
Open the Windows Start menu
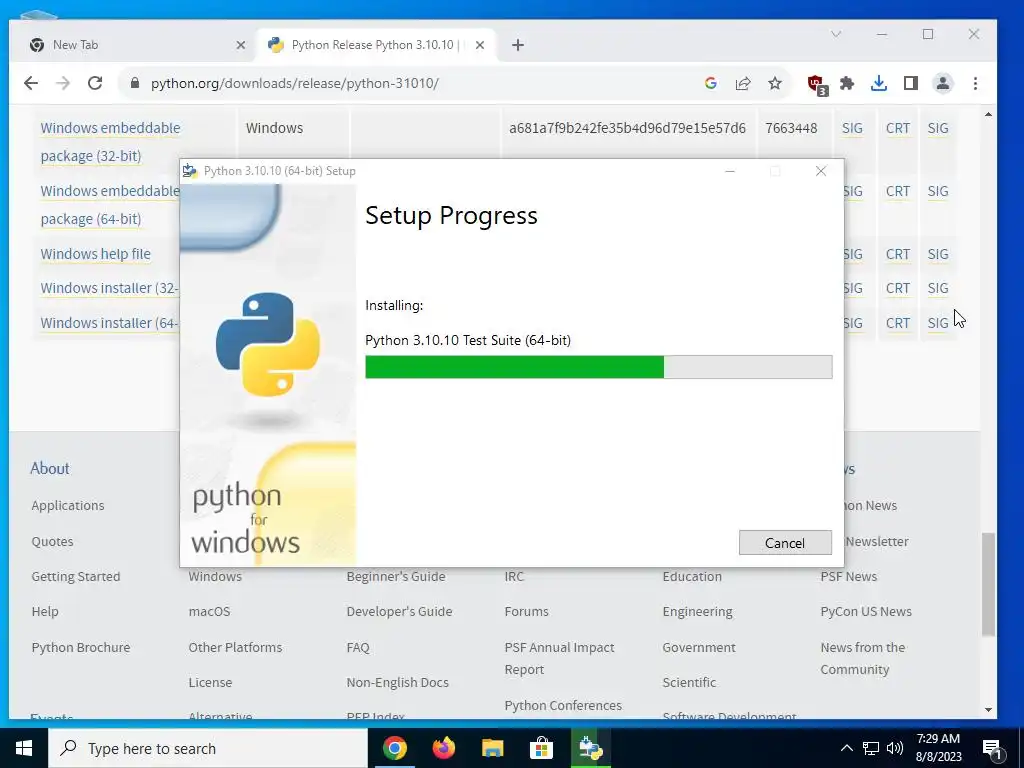click(x=24, y=748)
